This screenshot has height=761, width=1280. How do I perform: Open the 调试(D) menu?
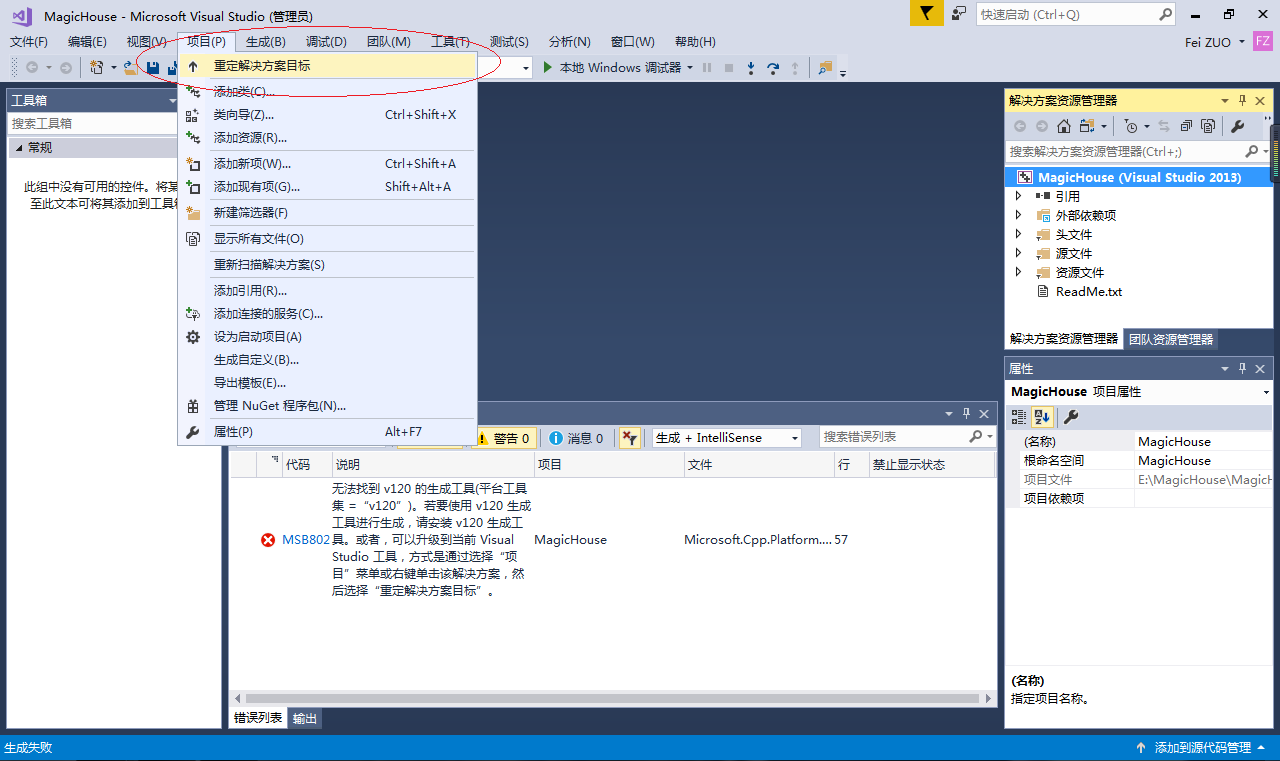[326, 42]
